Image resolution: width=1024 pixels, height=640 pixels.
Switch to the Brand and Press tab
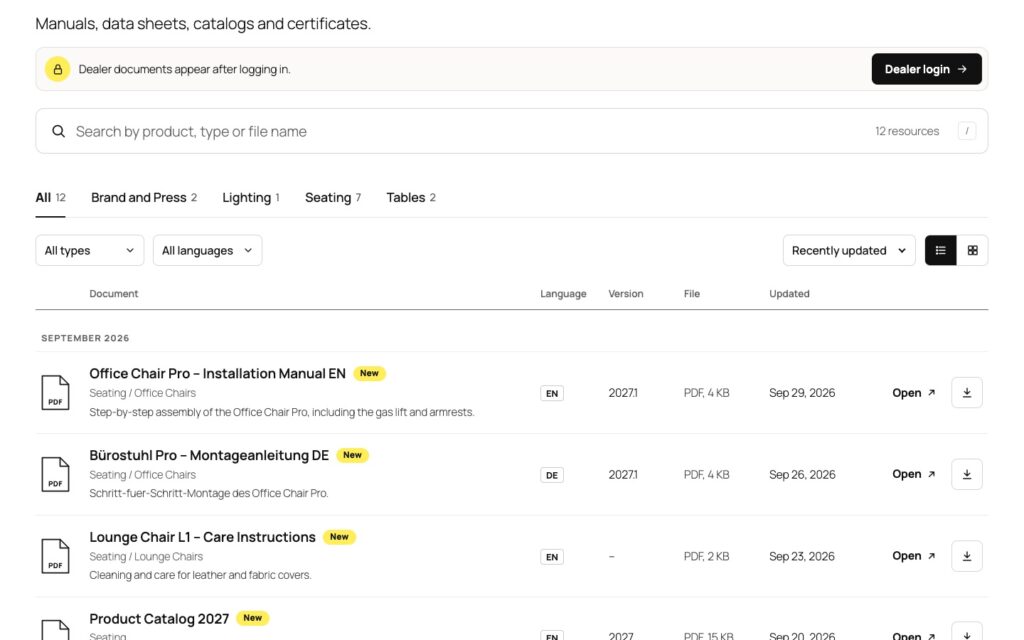144,197
